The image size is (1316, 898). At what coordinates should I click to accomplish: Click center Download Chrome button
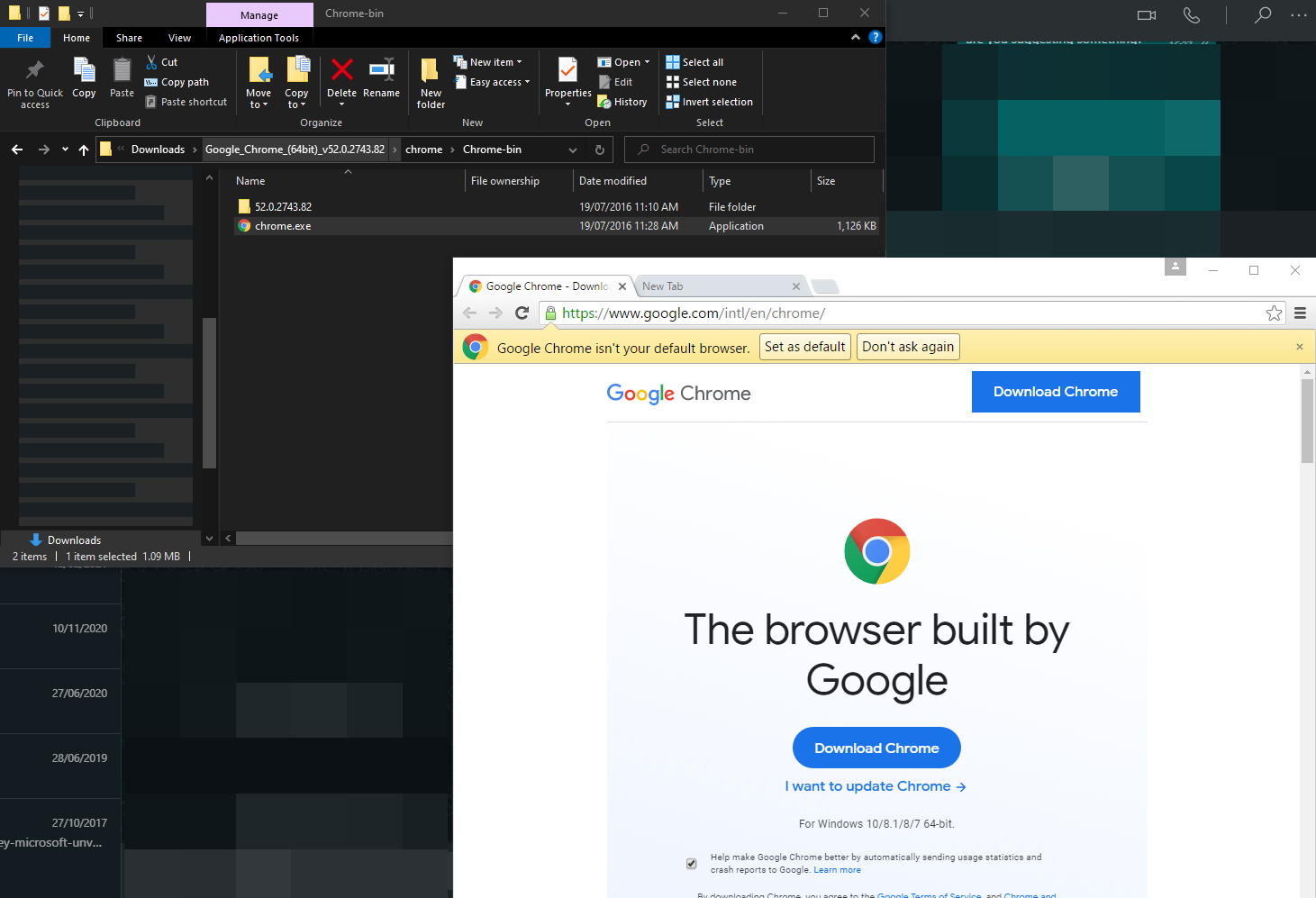(x=876, y=748)
